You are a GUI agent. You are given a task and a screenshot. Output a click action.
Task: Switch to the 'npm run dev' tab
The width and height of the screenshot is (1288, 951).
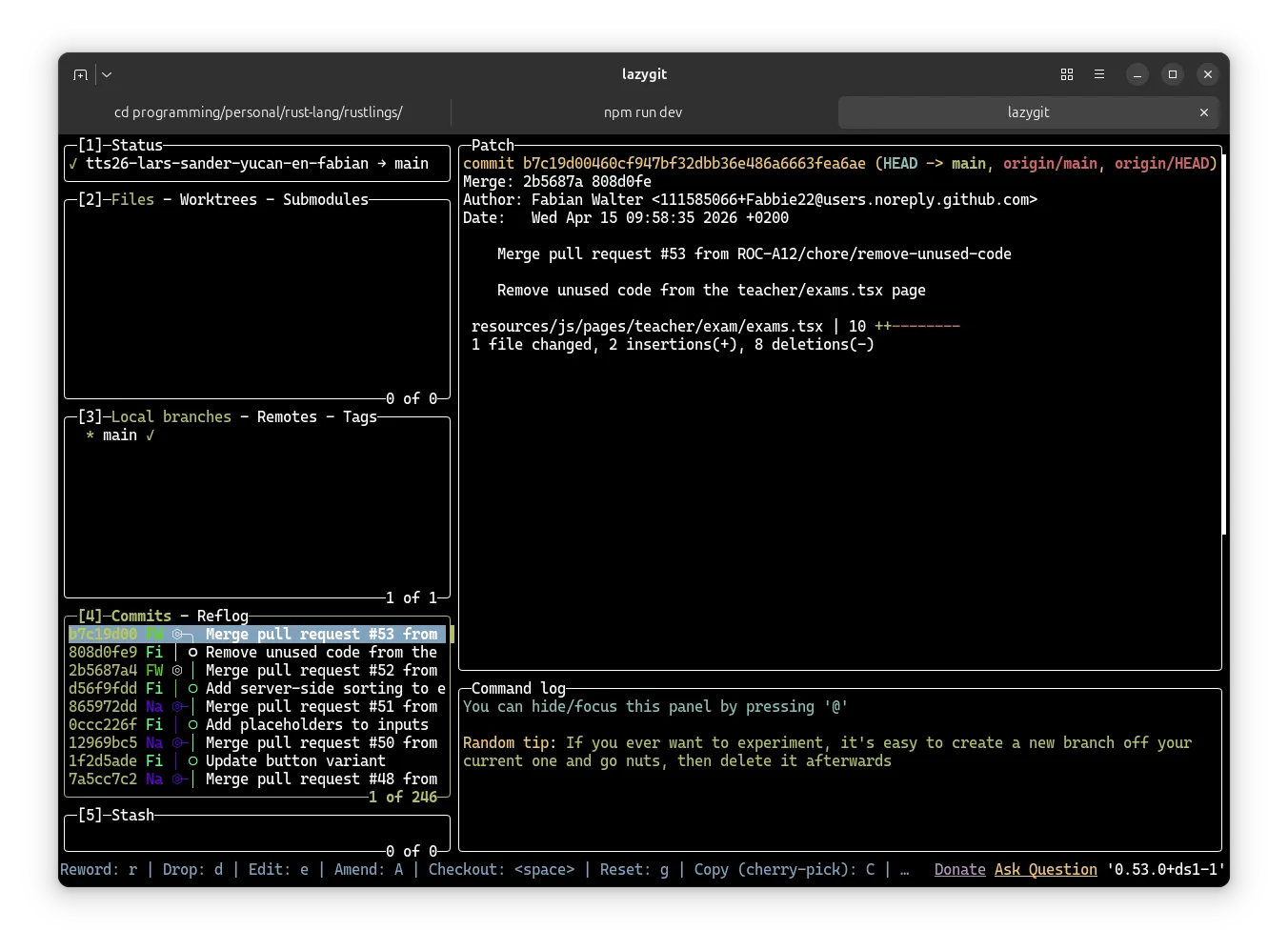[643, 112]
